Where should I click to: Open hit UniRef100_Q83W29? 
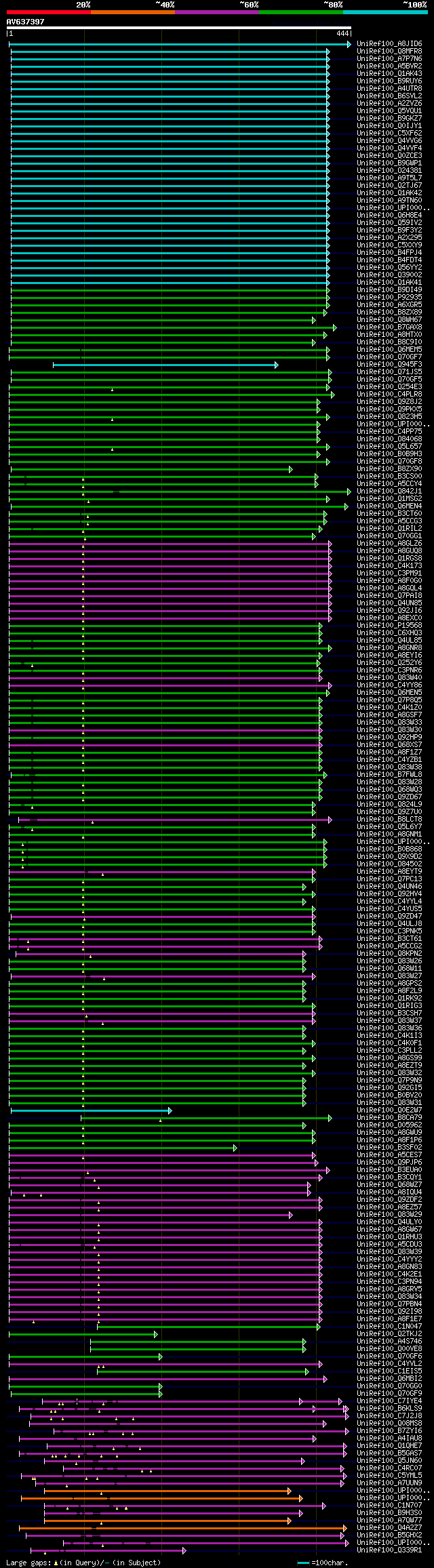tap(389, 1215)
